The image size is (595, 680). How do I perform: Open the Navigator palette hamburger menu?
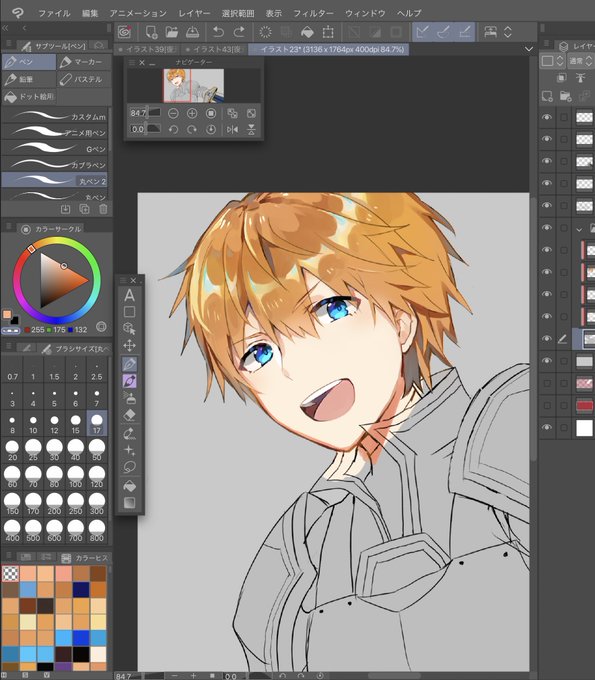pos(132,62)
